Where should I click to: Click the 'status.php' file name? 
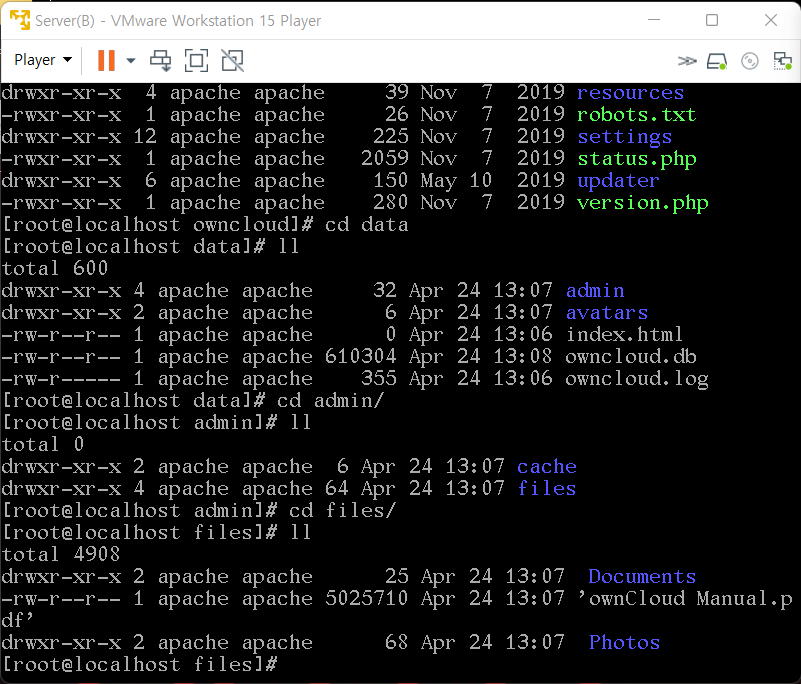pos(637,159)
